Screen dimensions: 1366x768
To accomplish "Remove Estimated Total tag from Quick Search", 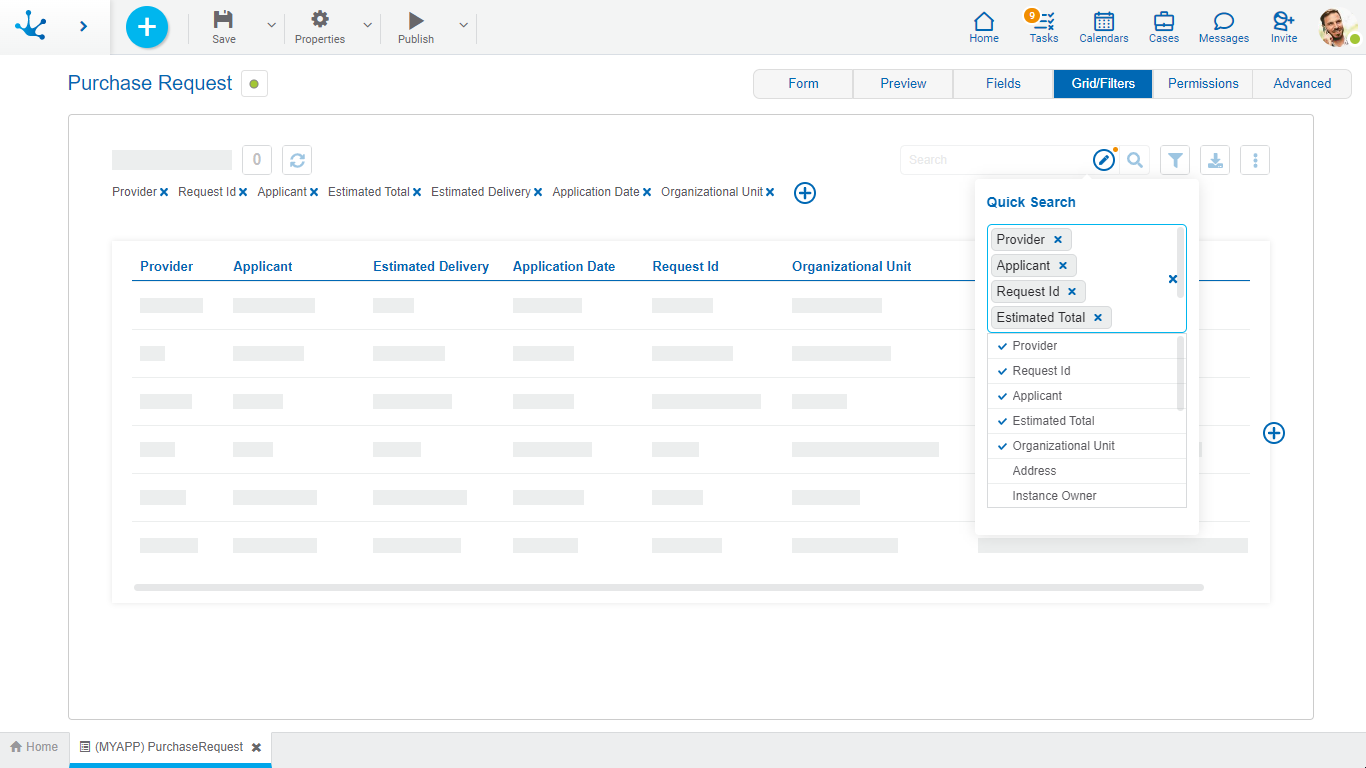I will [1097, 318].
